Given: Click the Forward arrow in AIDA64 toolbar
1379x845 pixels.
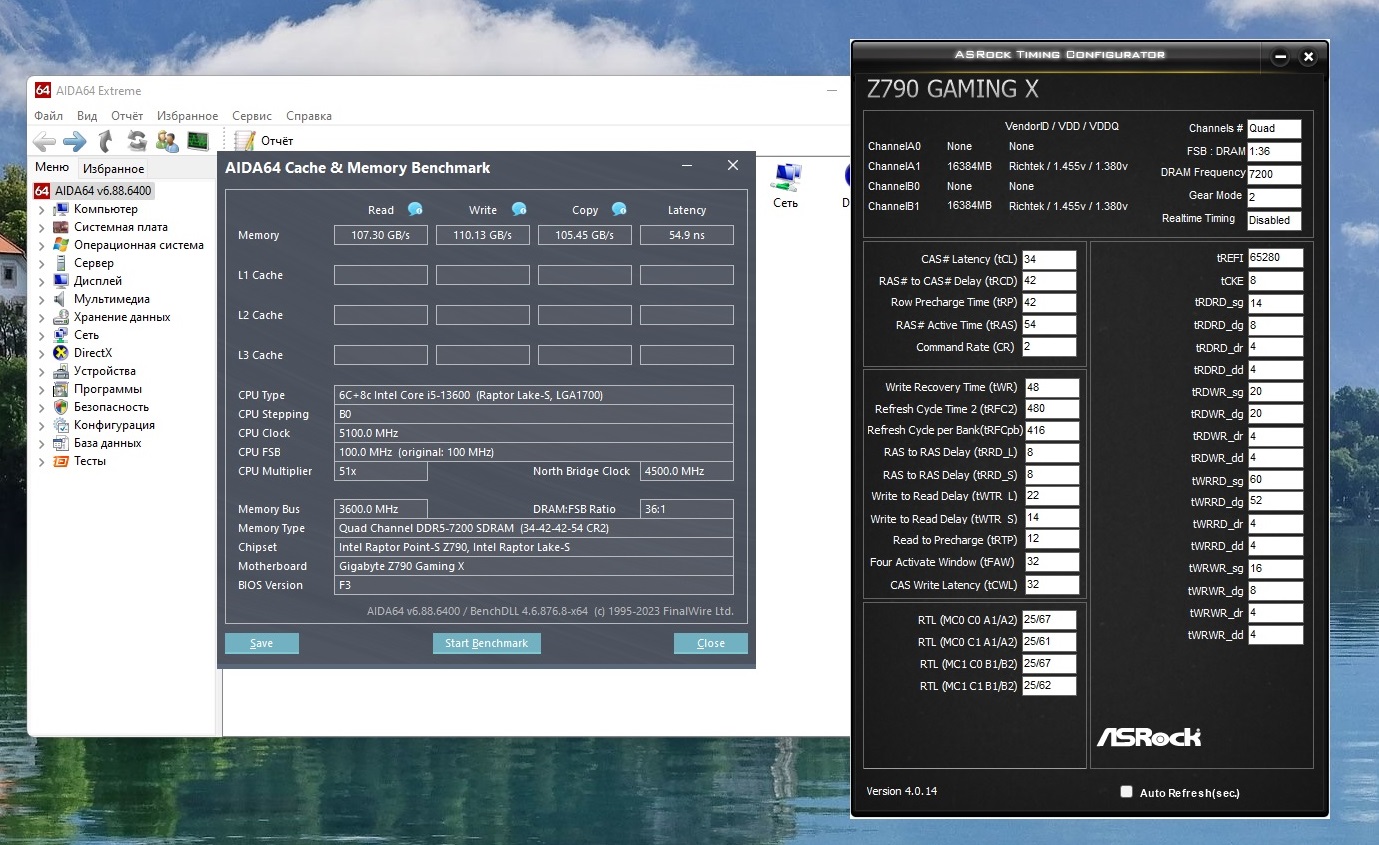Looking at the screenshot, I should [75, 141].
